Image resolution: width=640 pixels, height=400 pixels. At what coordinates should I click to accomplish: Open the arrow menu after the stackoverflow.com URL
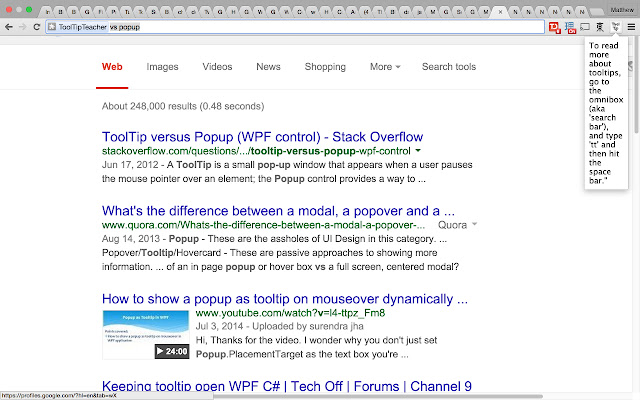coord(418,151)
